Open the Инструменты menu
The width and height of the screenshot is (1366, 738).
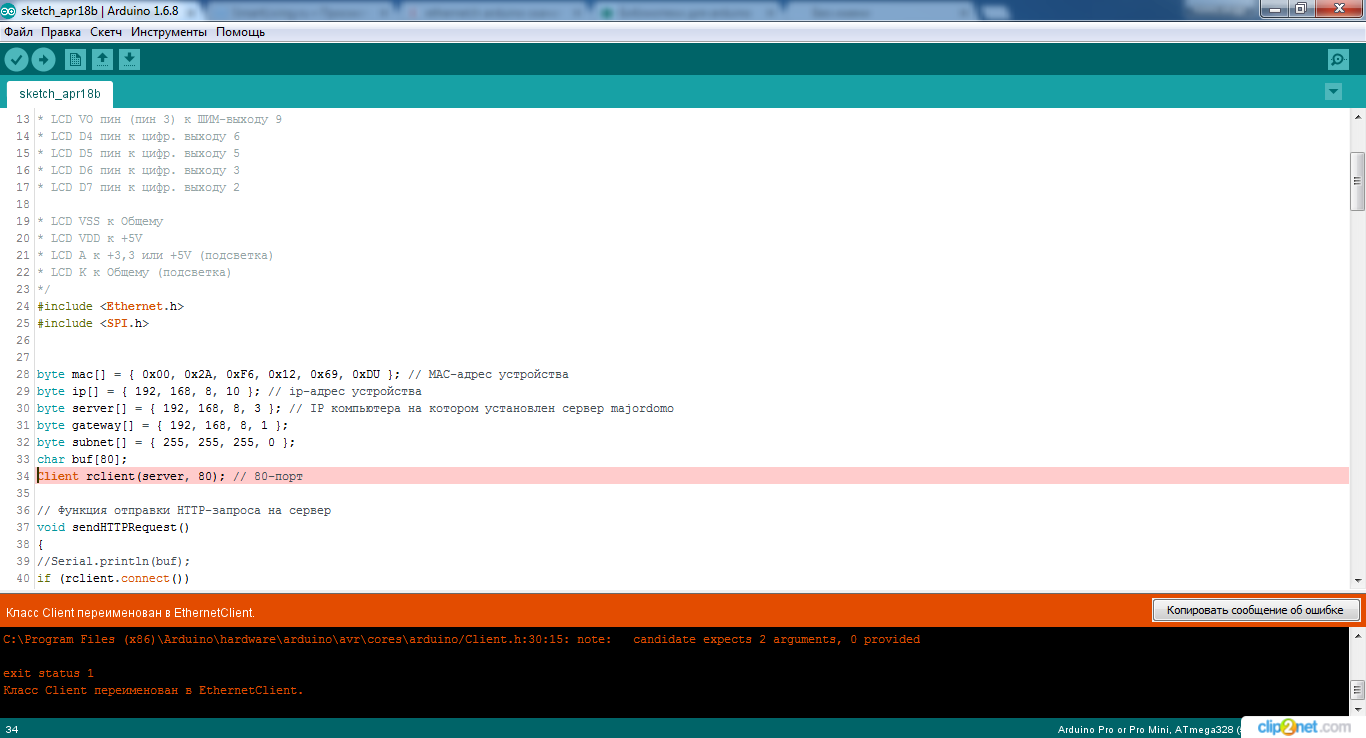point(169,32)
